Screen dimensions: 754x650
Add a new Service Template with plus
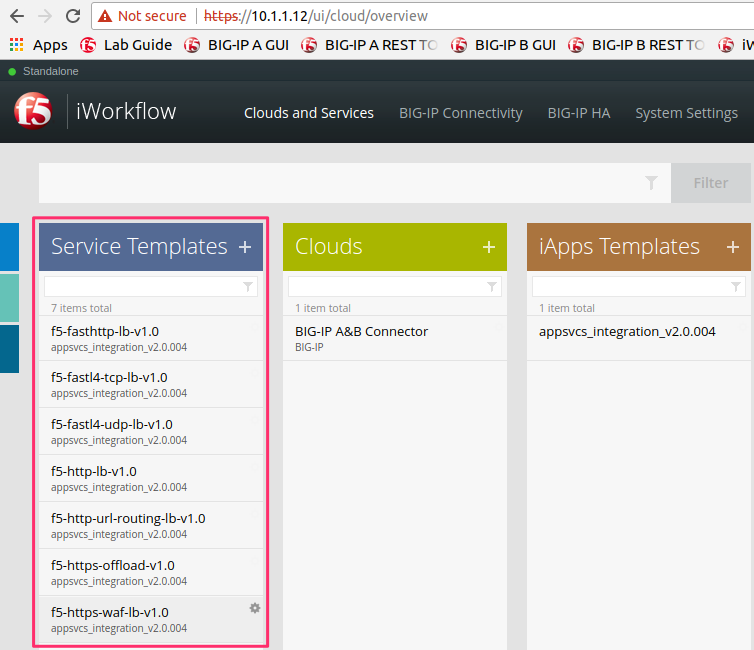coord(245,247)
